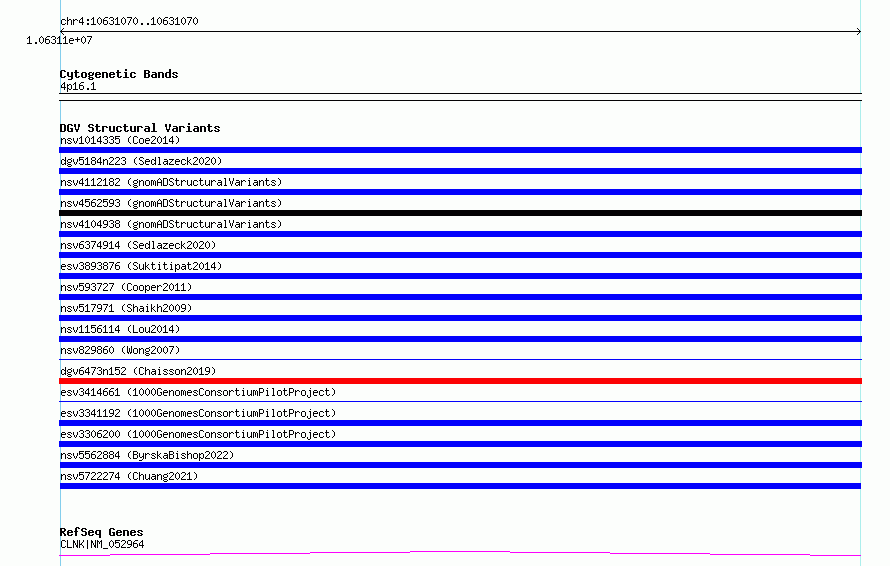Select esv3893876 (Suktitipat2014) label
The image size is (890, 566).
point(141,266)
